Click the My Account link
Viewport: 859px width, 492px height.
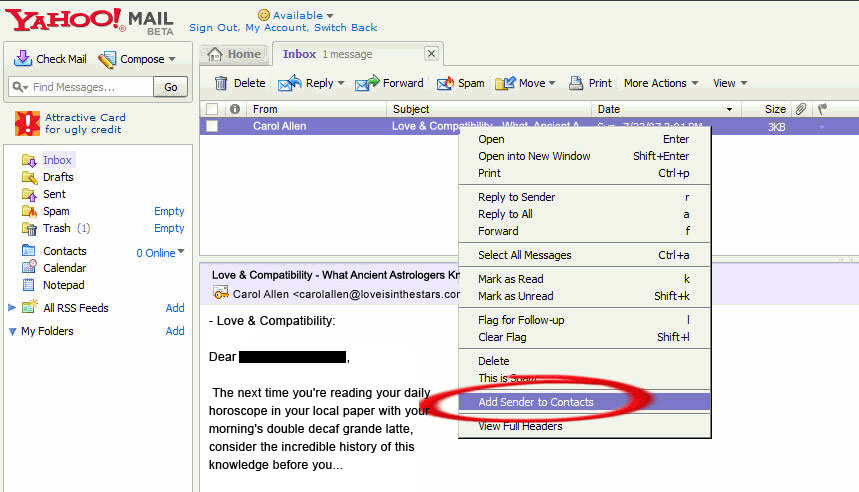click(276, 27)
